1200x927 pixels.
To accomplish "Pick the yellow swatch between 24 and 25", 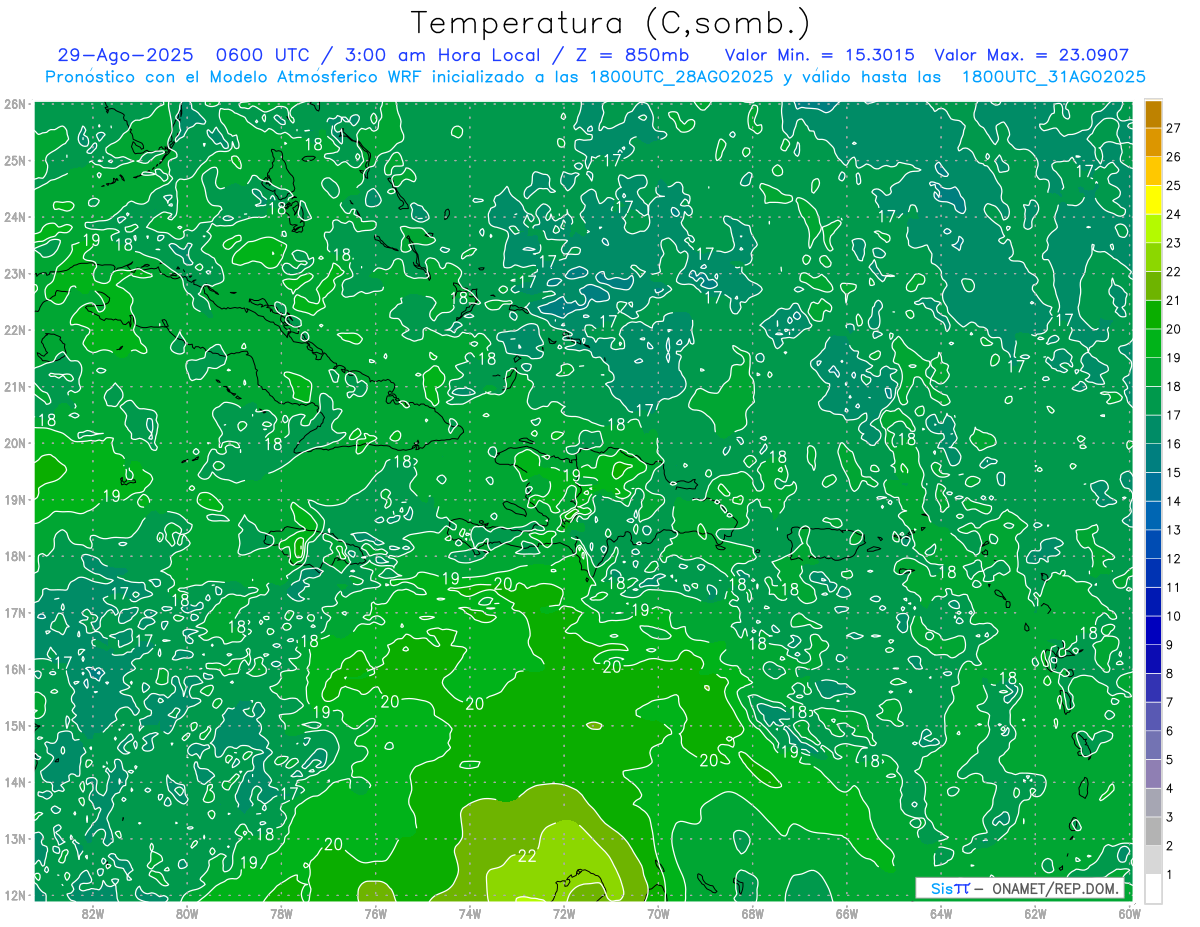I will pyautogui.click(x=1153, y=200).
